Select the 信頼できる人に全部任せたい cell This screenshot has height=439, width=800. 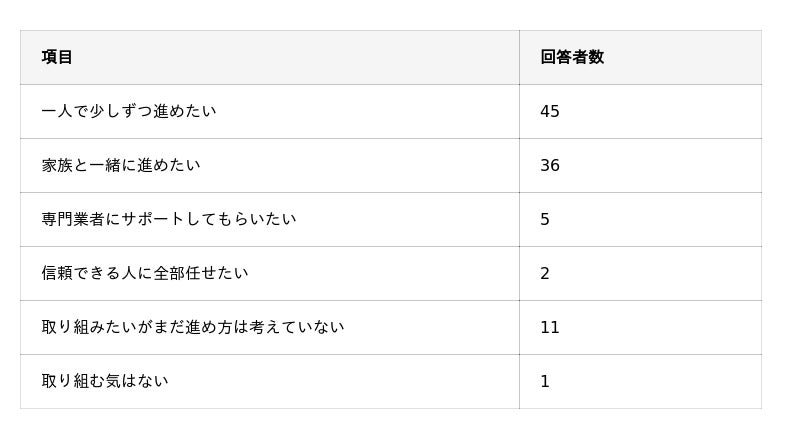145,273
